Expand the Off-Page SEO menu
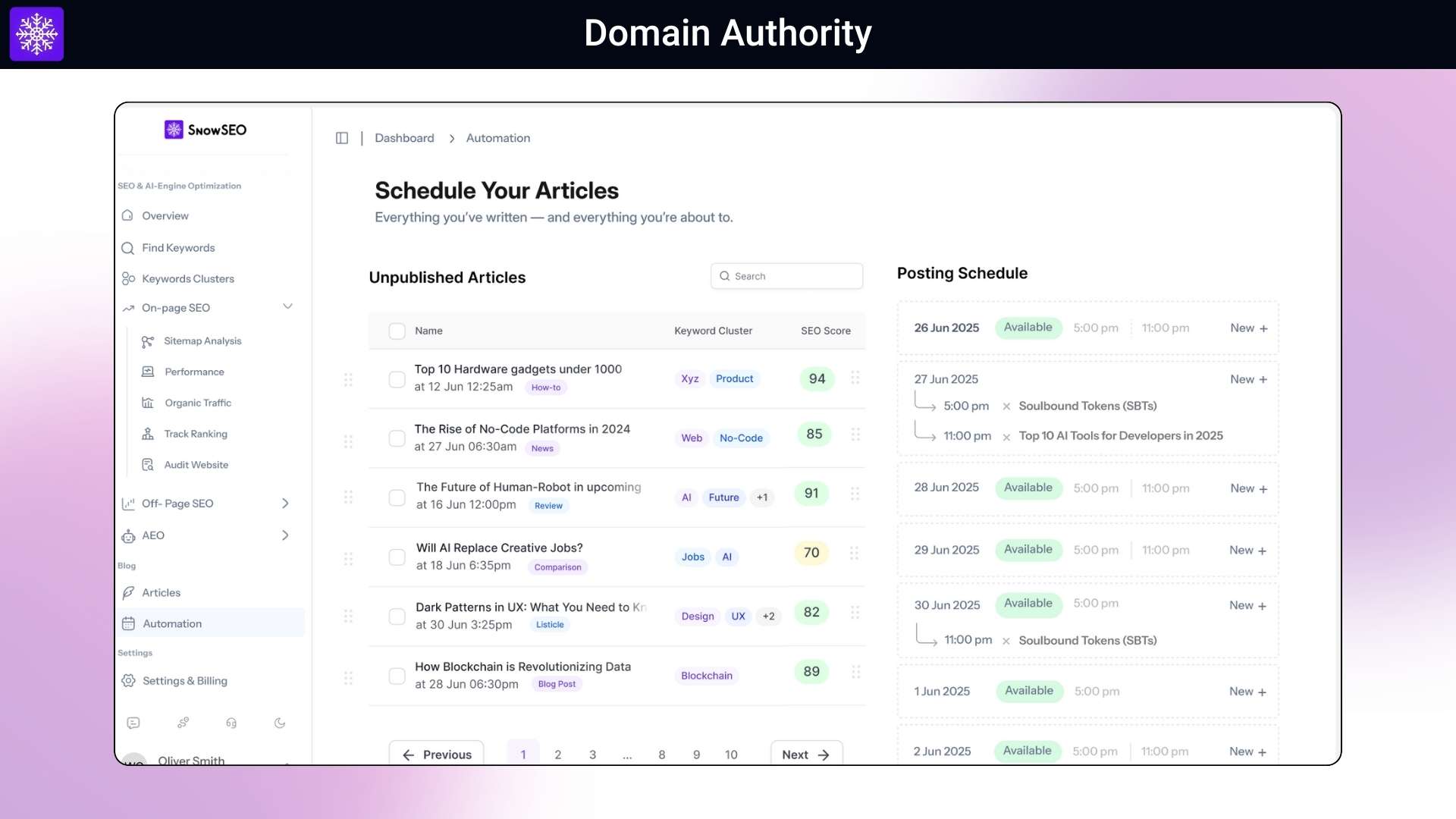The width and height of the screenshot is (1456, 819). click(x=285, y=503)
